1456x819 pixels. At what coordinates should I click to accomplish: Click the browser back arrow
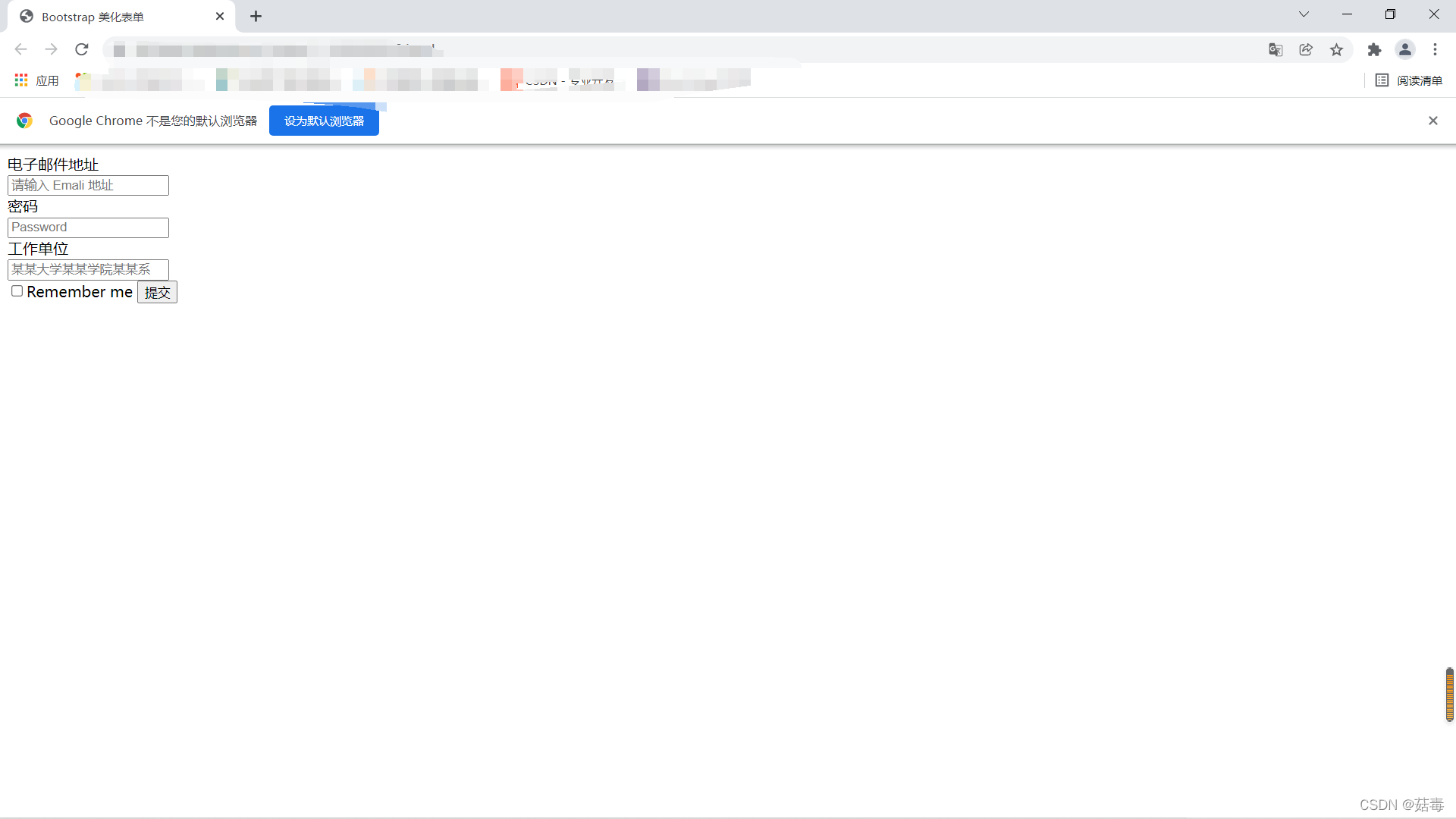click(x=20, y=49)
